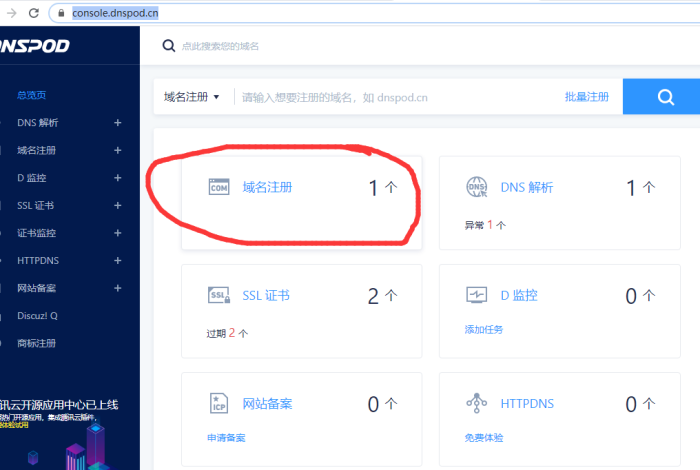
Task: Click 异常 1 个 on DNS card
Action: coord(485,225)
